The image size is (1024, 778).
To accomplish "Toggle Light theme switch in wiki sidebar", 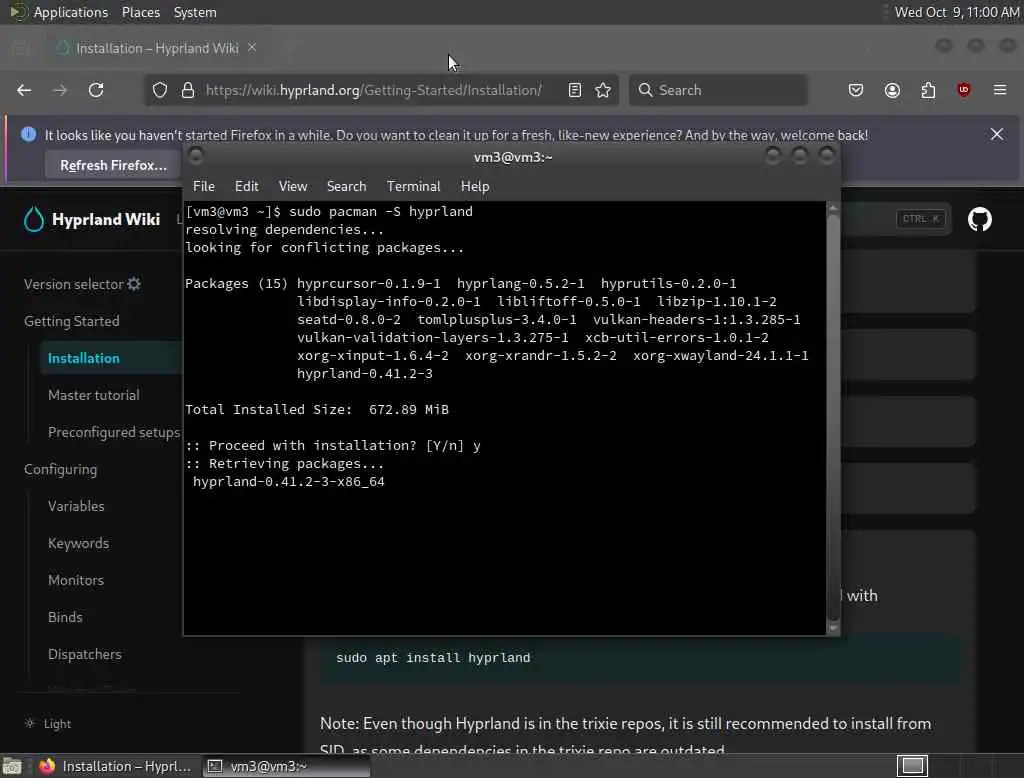I will pyautogui.click(x=48, y=724).
